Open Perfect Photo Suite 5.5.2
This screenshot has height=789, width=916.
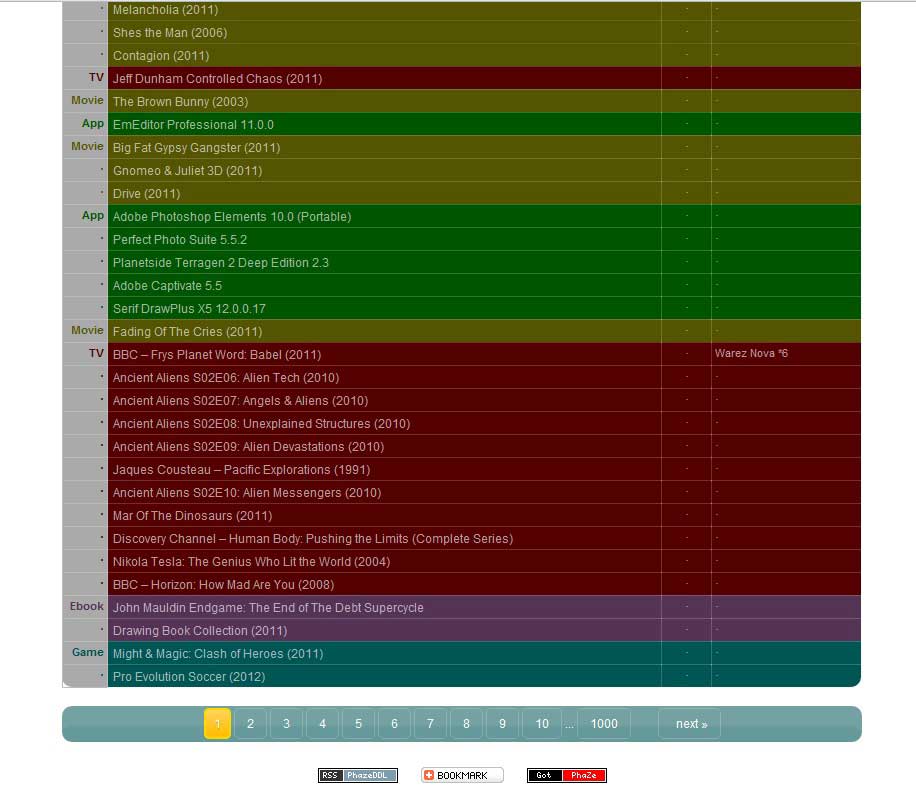[x=180, y=239]
